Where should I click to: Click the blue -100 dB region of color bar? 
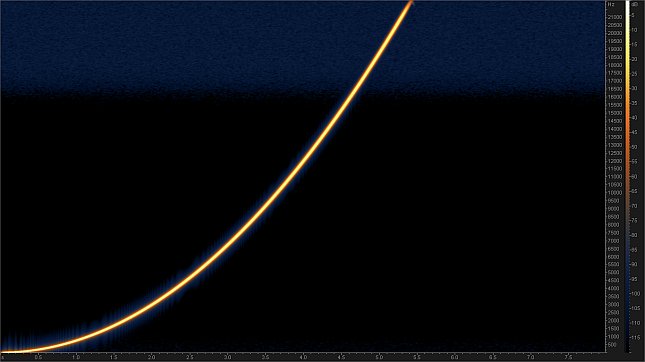(x=628, y=294)
